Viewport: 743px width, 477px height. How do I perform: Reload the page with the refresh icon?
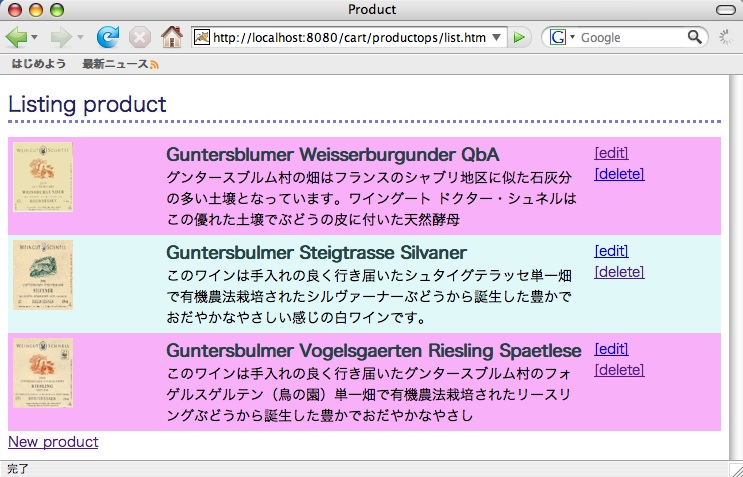[x=108, y=38]
